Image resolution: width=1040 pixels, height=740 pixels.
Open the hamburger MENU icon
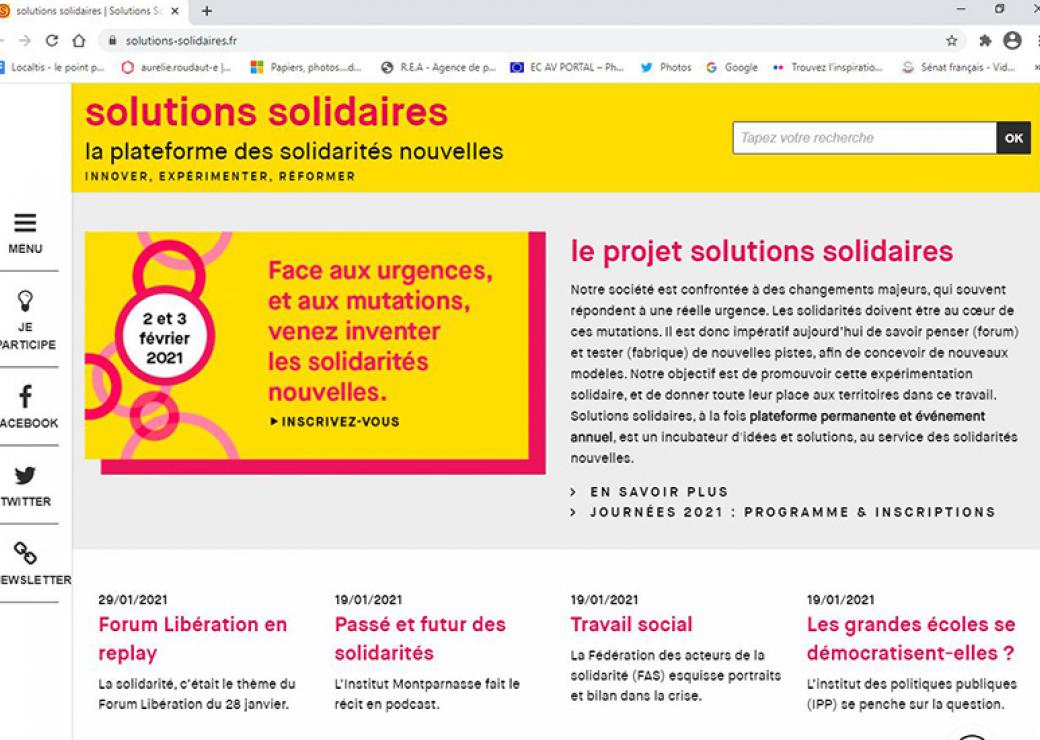pos(25,223)
